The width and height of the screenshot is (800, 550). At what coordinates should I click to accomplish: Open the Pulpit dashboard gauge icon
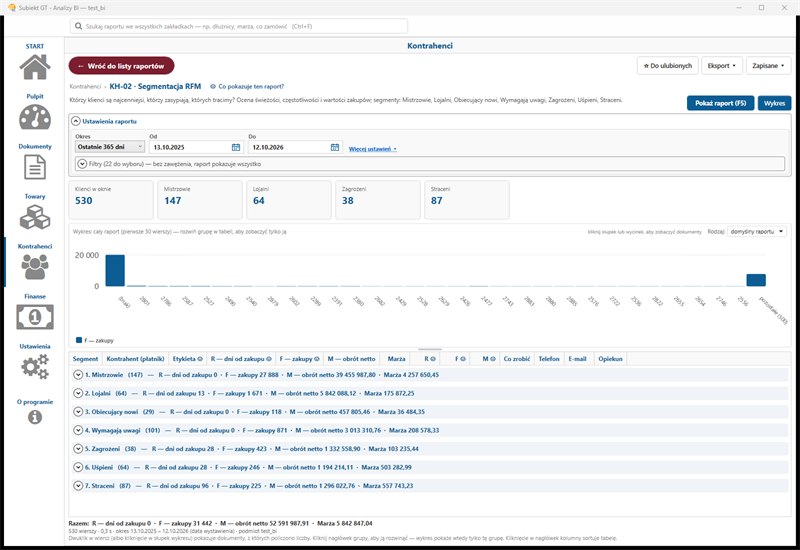coord(35,117)
